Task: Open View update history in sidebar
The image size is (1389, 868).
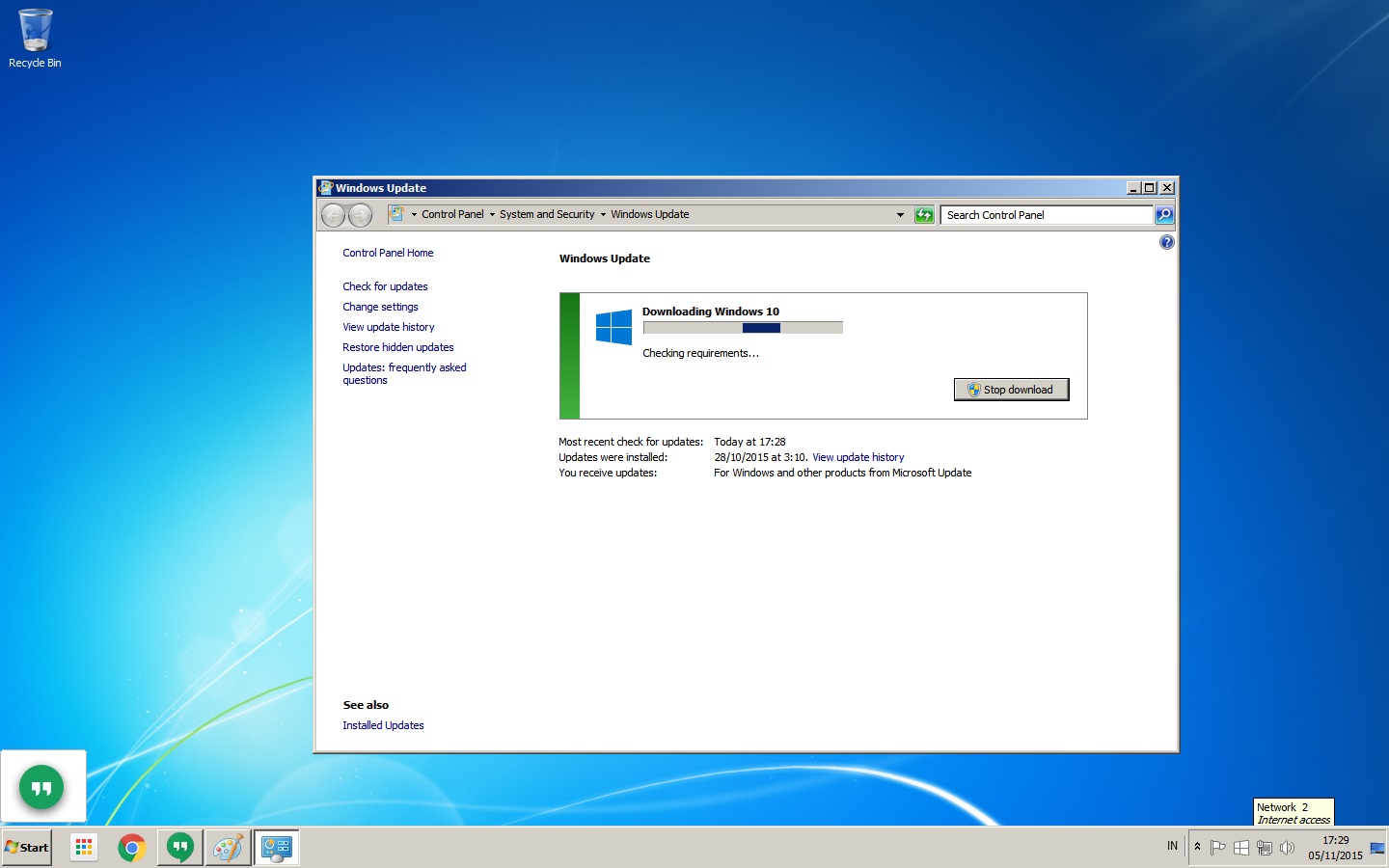Action: click(x=388, y=327)
